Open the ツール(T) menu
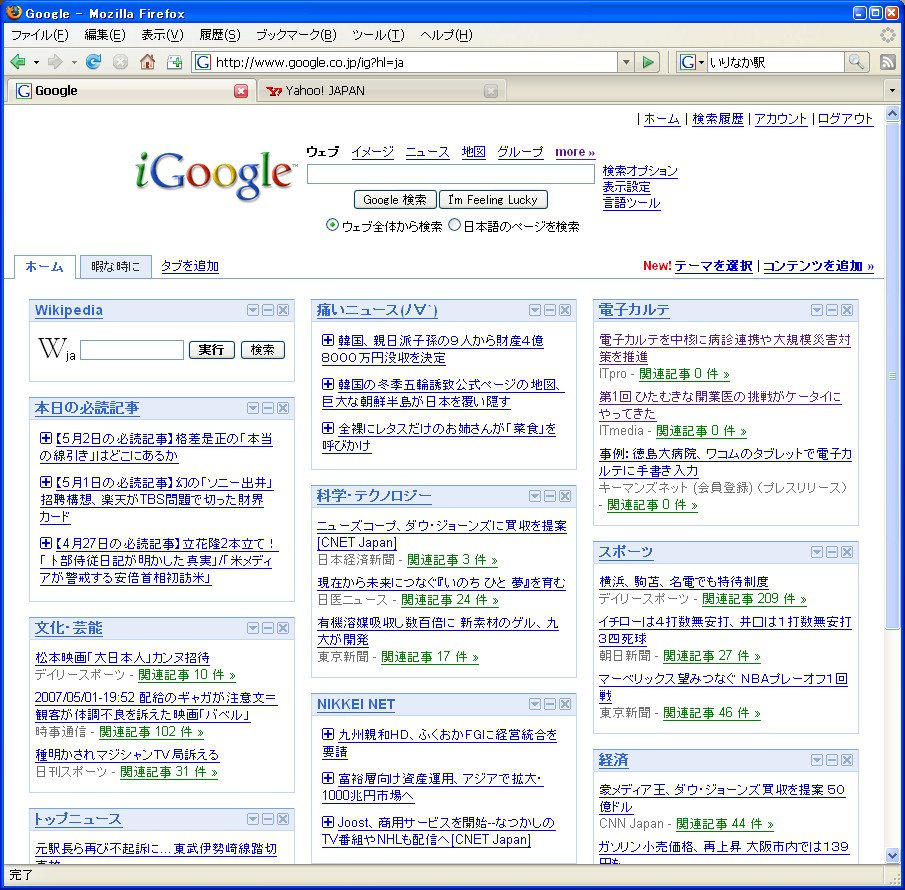The height and width of the screenshot is (890, 905). point(378,35)
